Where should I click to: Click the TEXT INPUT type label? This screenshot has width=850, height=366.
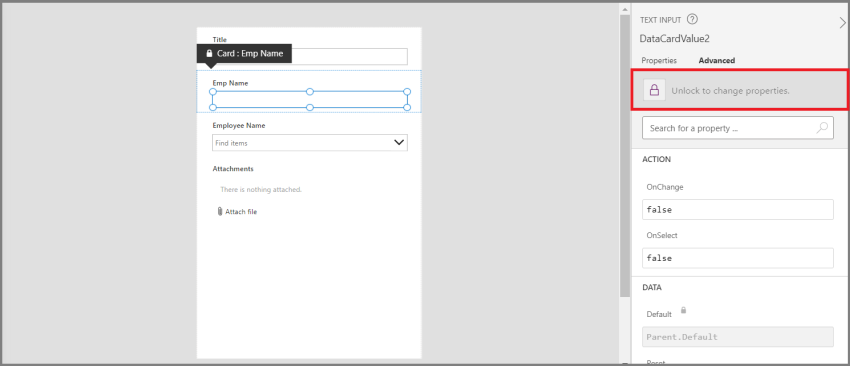661,20
